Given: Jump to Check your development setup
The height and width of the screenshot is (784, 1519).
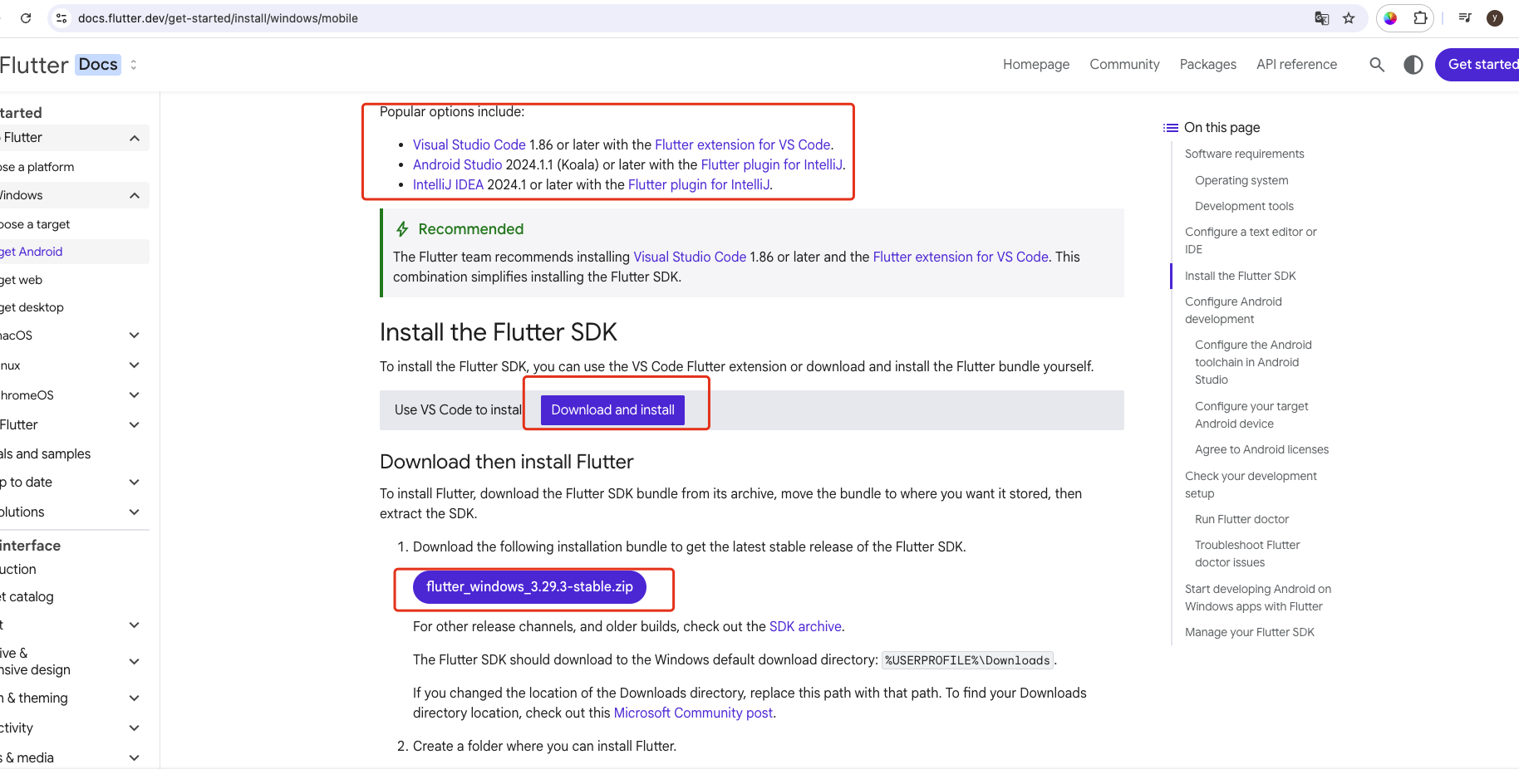Looking at the screenshot, I should click(x=1251, y=485).
